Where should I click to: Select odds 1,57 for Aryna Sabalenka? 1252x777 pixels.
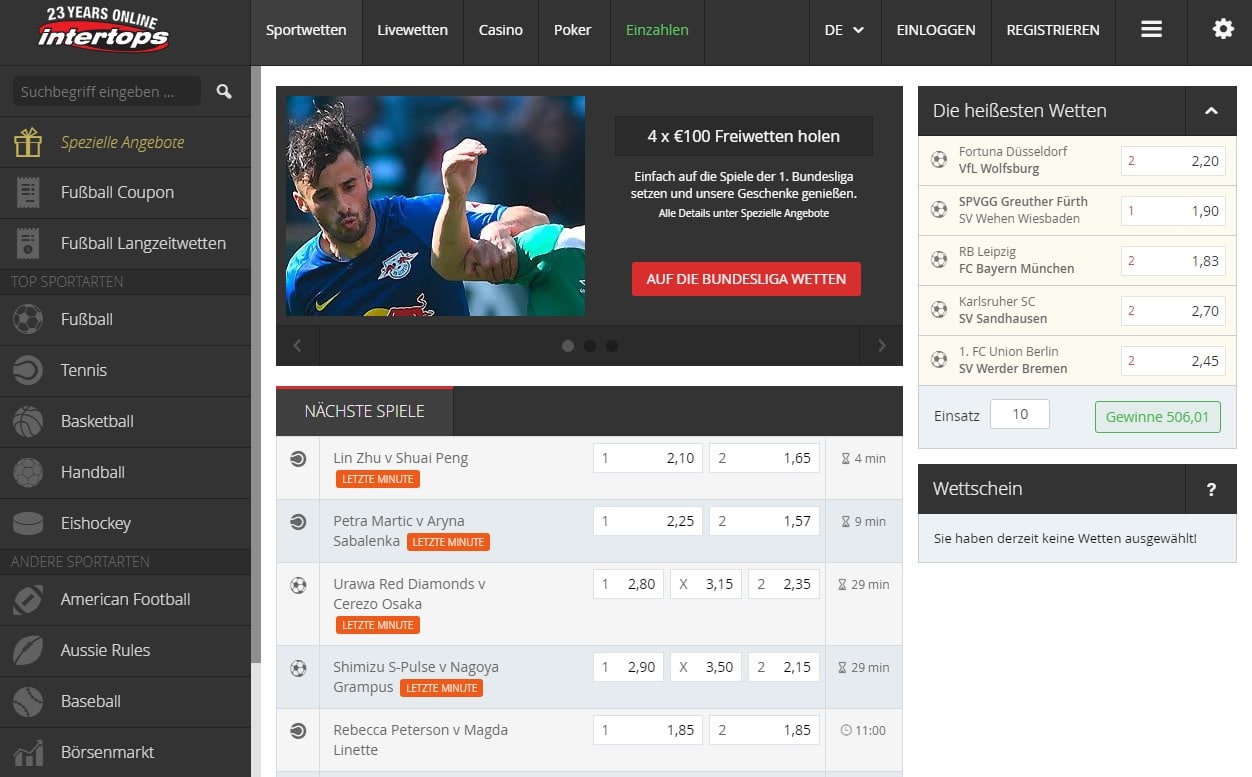tap(765, 521)
